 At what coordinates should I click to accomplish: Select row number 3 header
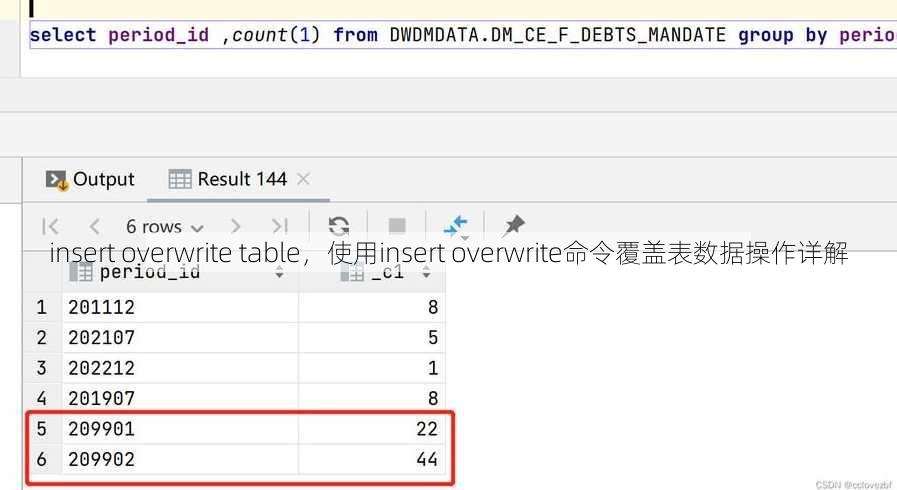point(42,368)
